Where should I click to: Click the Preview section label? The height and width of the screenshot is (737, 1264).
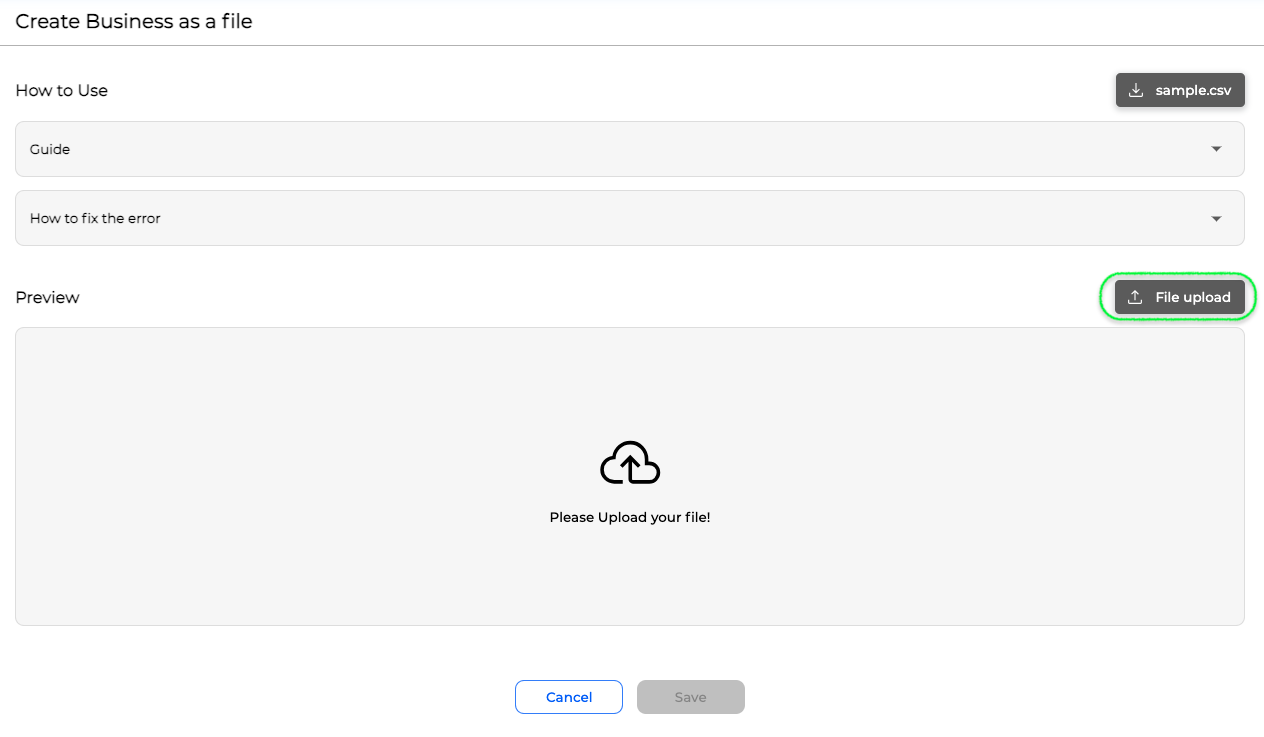(47, 297)
